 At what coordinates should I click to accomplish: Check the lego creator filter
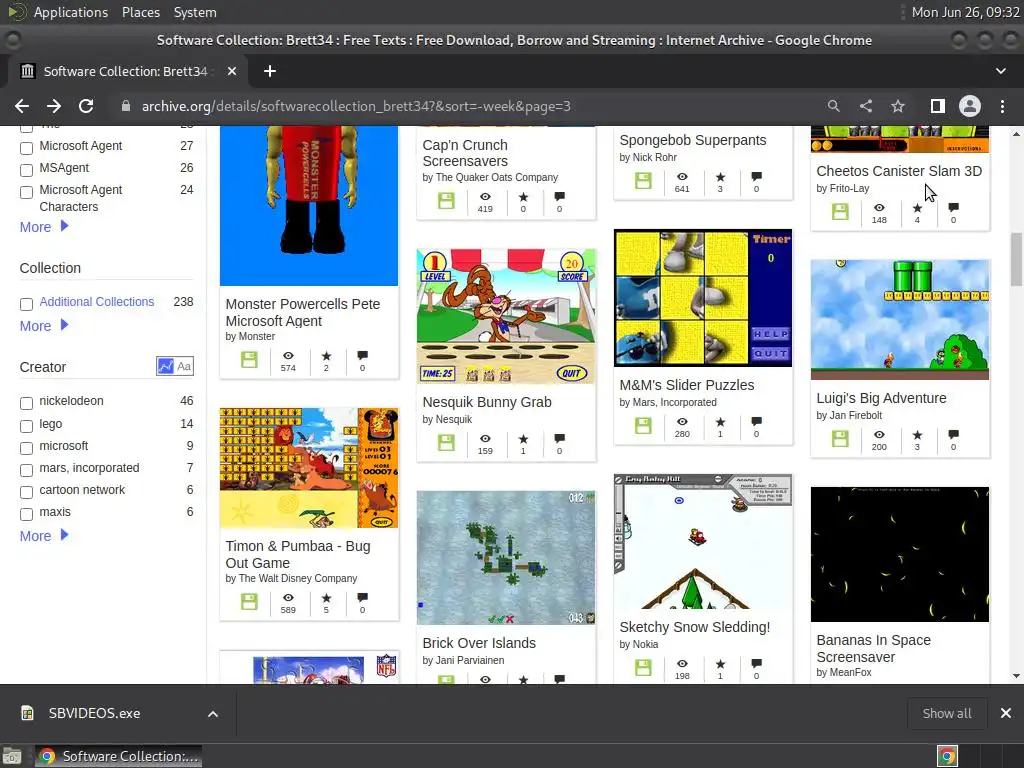pos(26,426)
